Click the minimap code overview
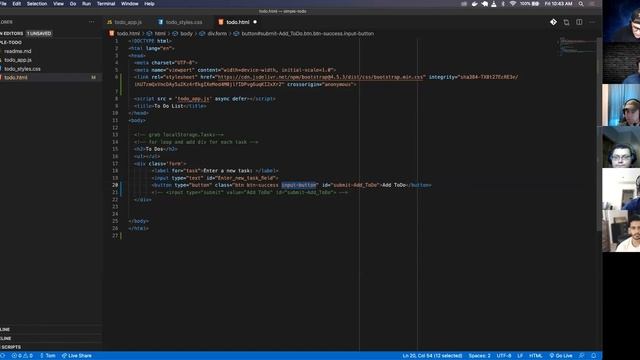Screen dimensions: 640x360 tap(578, 46)
